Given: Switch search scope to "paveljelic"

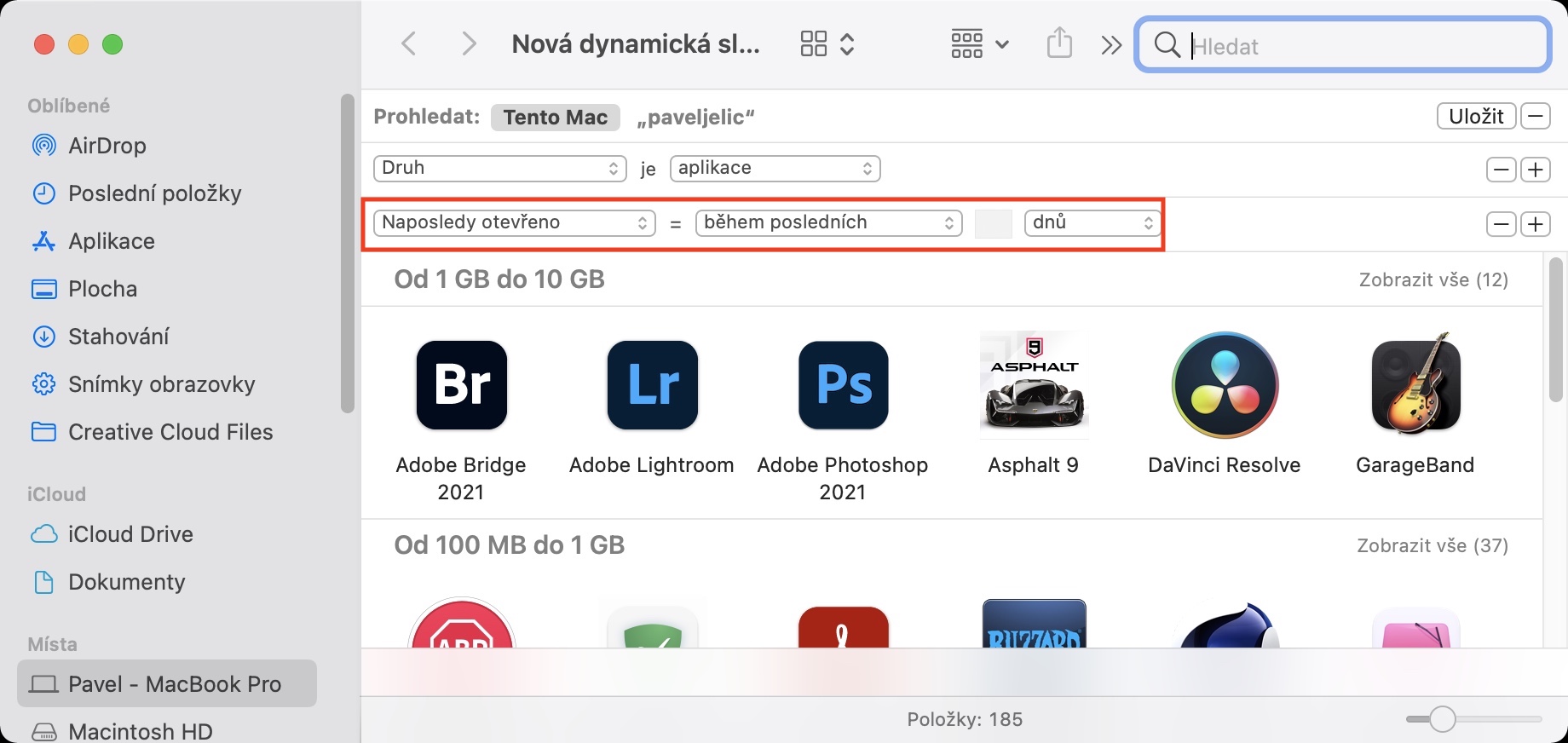Looking at the screenshot, I should 695,117.
